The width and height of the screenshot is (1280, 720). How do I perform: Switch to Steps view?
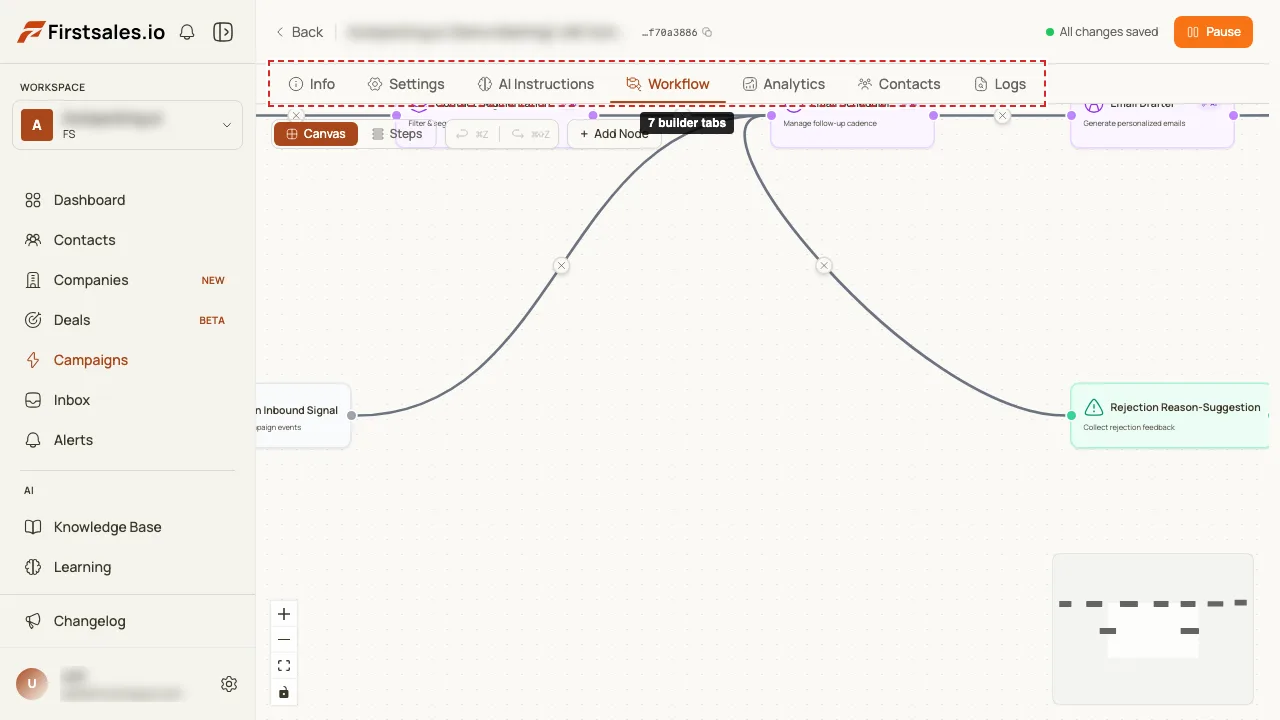tap(397, 134)
